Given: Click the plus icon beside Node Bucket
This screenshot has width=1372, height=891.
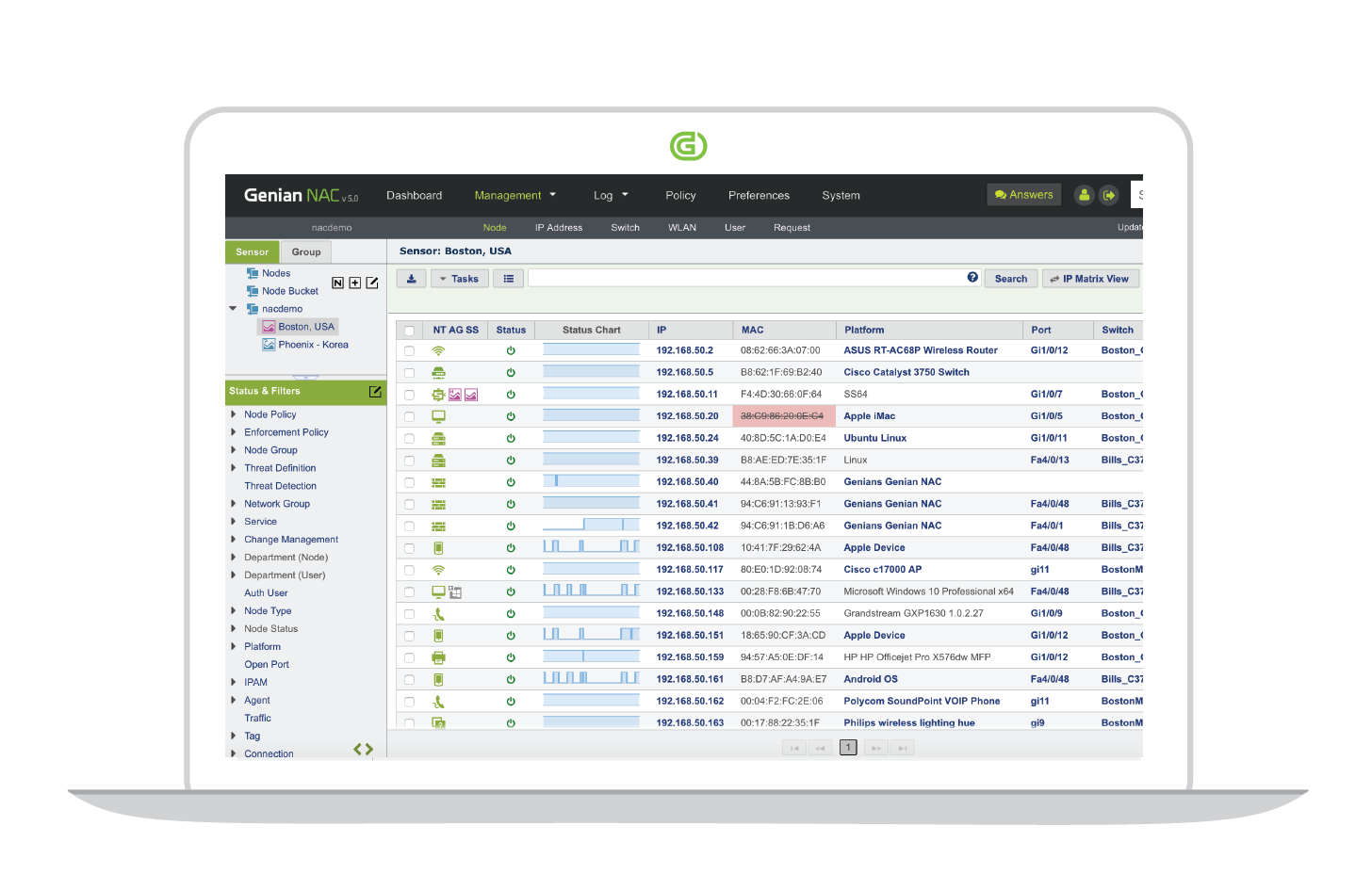Looking at the screenshot, I should (x=355, y=283).
